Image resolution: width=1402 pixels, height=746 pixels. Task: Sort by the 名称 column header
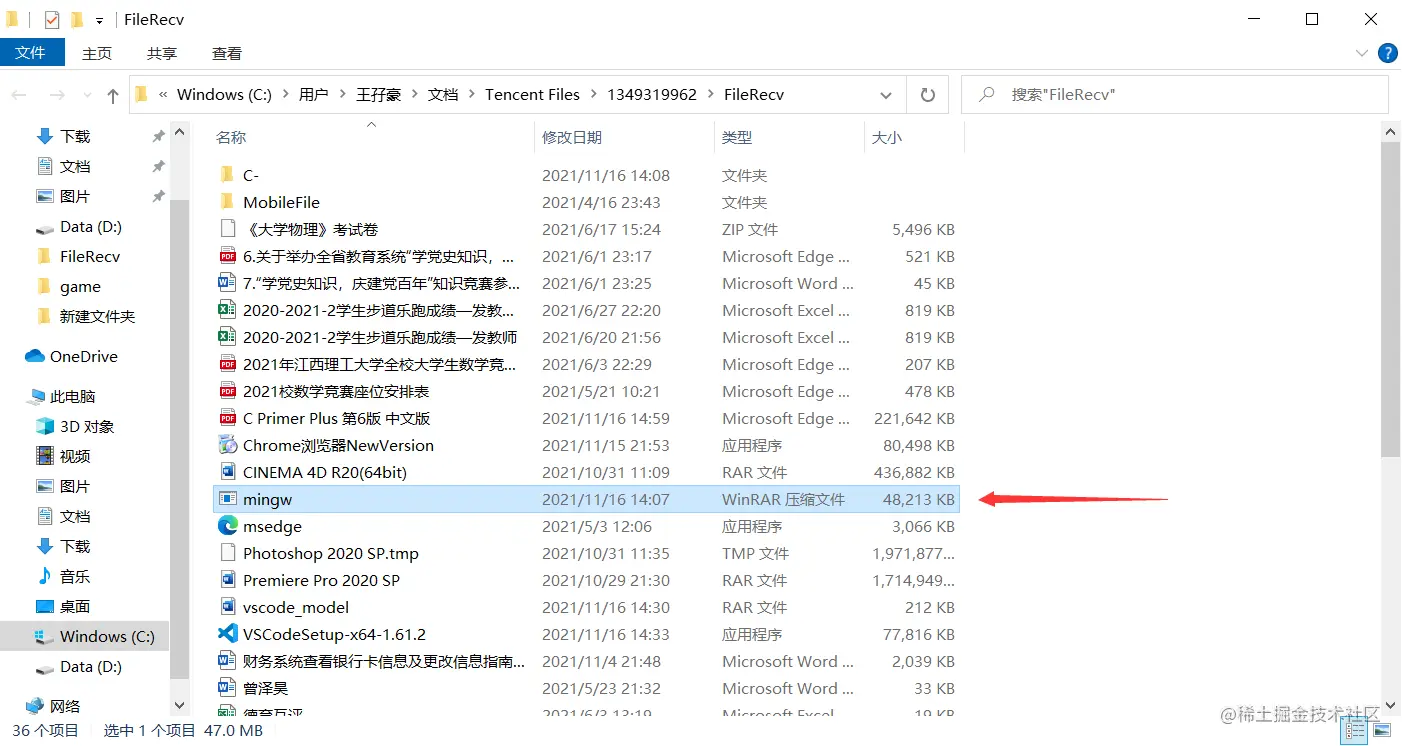(372, 138)
